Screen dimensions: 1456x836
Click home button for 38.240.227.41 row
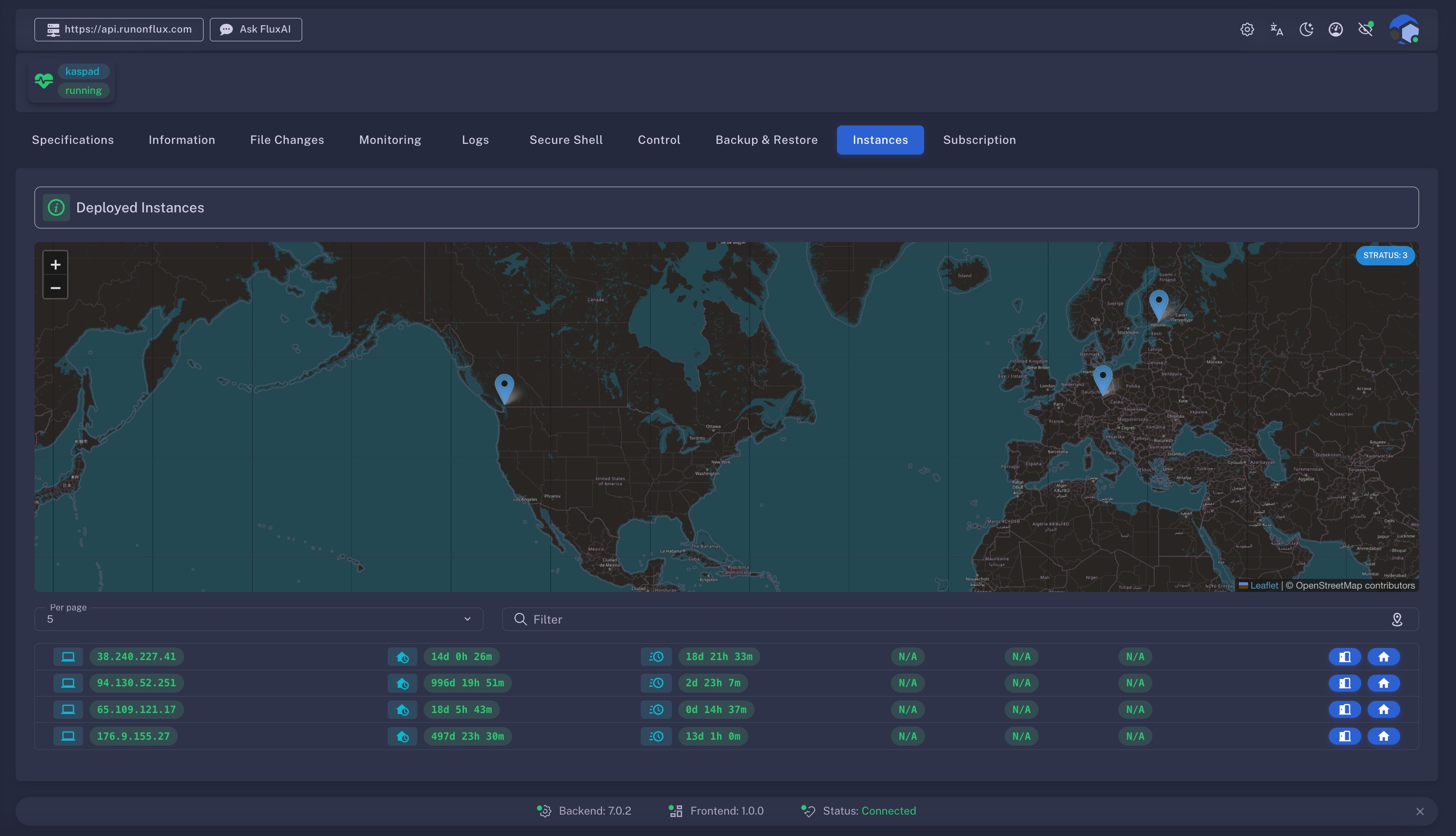(x=1383, y=657)
